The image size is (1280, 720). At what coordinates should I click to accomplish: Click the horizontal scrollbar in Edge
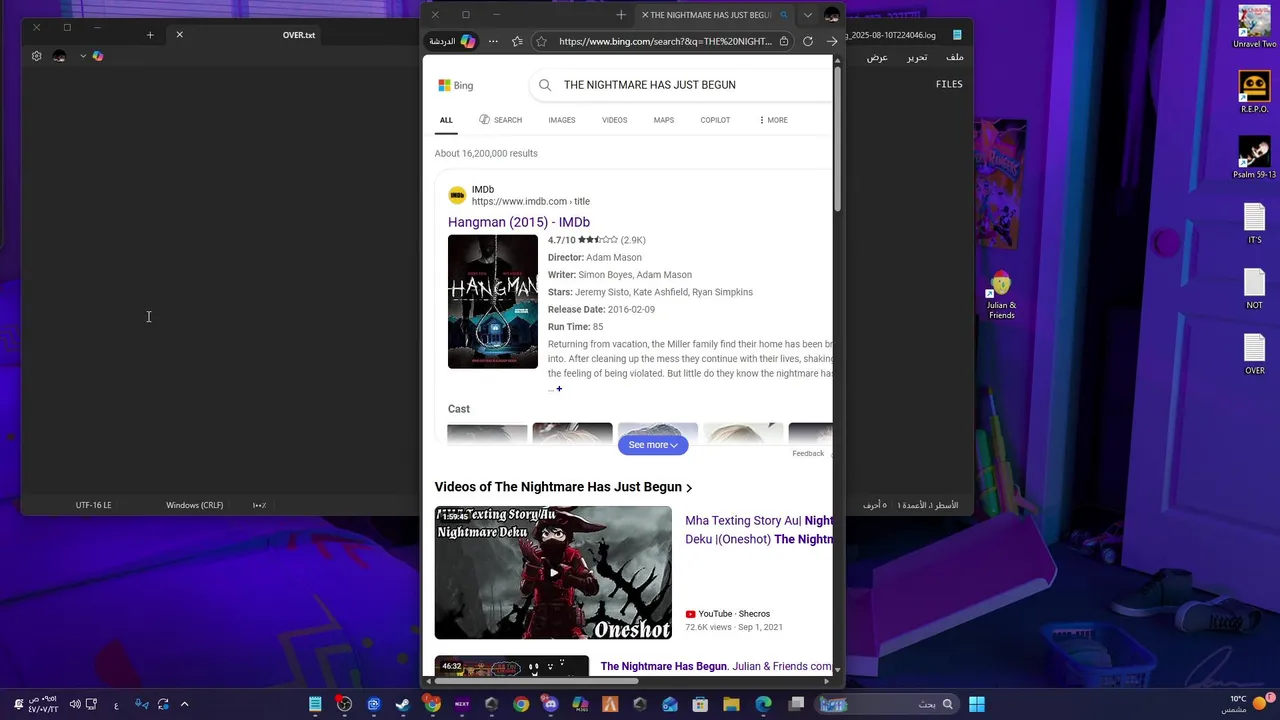coord(536,681)
